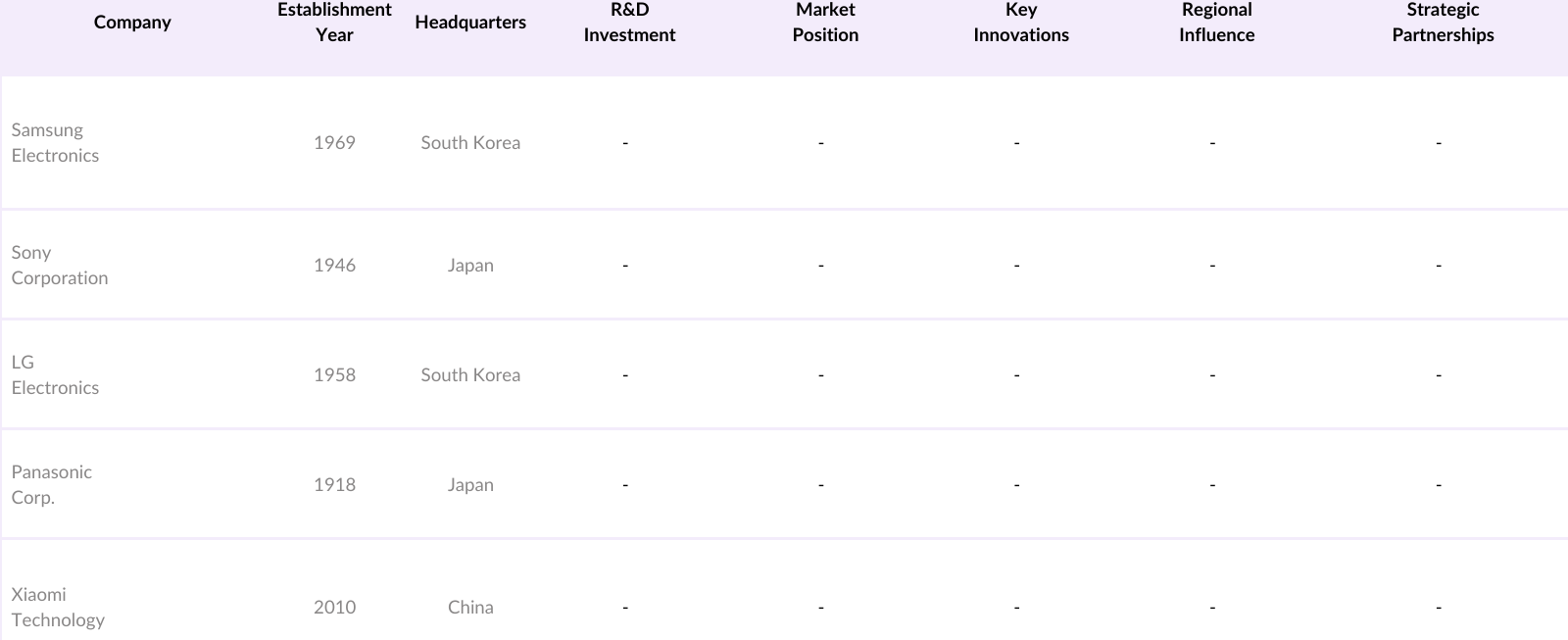Select the Samsung Electronics company cell
1568x640 pixels.
[56, 143]
